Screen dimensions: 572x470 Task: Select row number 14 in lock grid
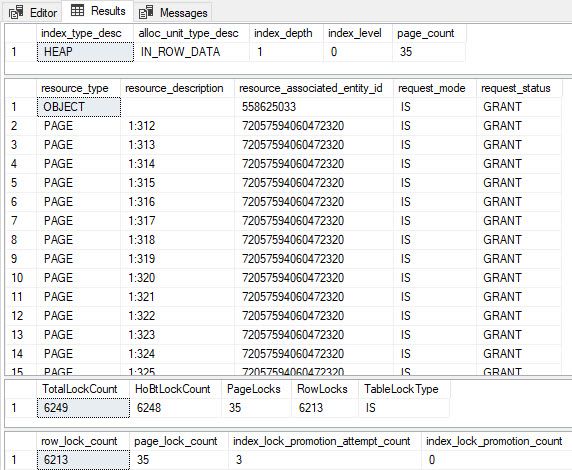[21, 354]
